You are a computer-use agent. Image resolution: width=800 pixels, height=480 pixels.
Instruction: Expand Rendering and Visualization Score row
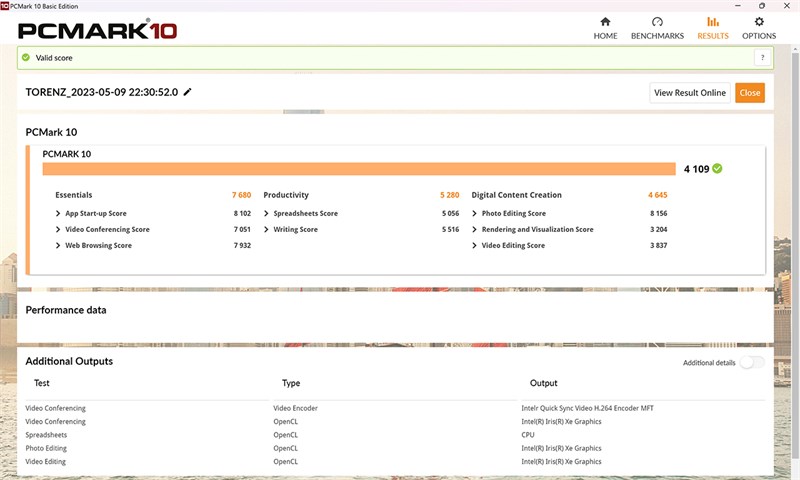point(474,230)
